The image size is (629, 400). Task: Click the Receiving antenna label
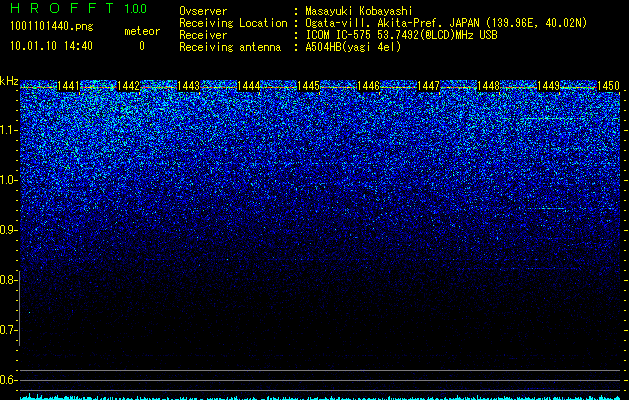tap(230, 47)
